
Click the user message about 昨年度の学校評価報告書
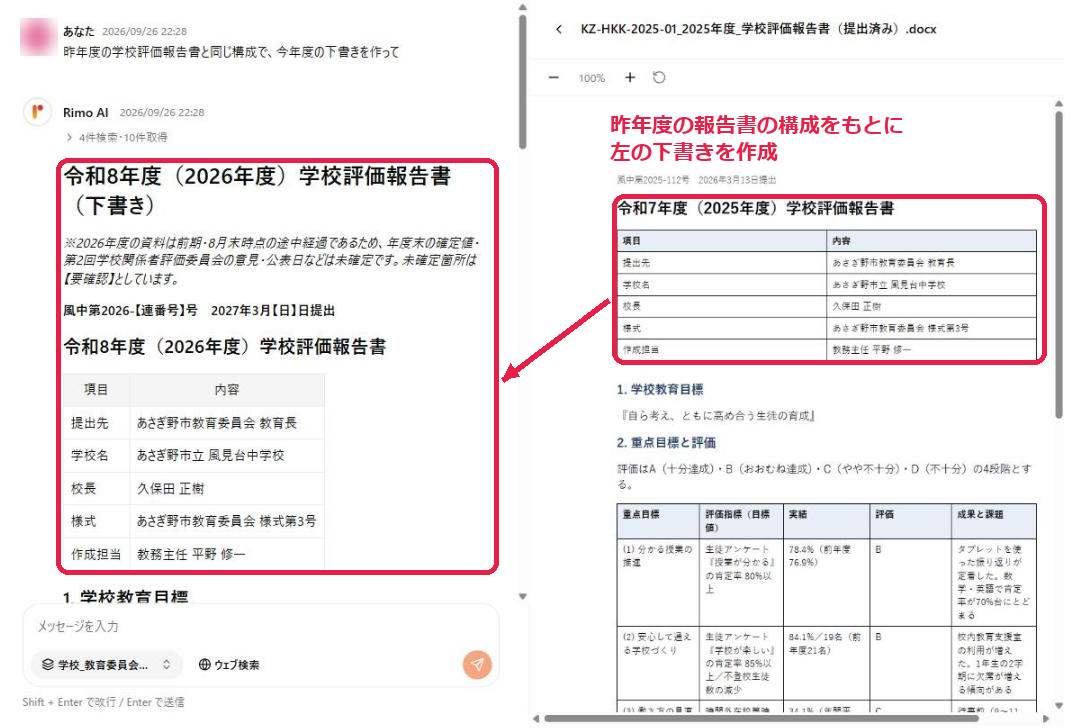tap(231, 52)
